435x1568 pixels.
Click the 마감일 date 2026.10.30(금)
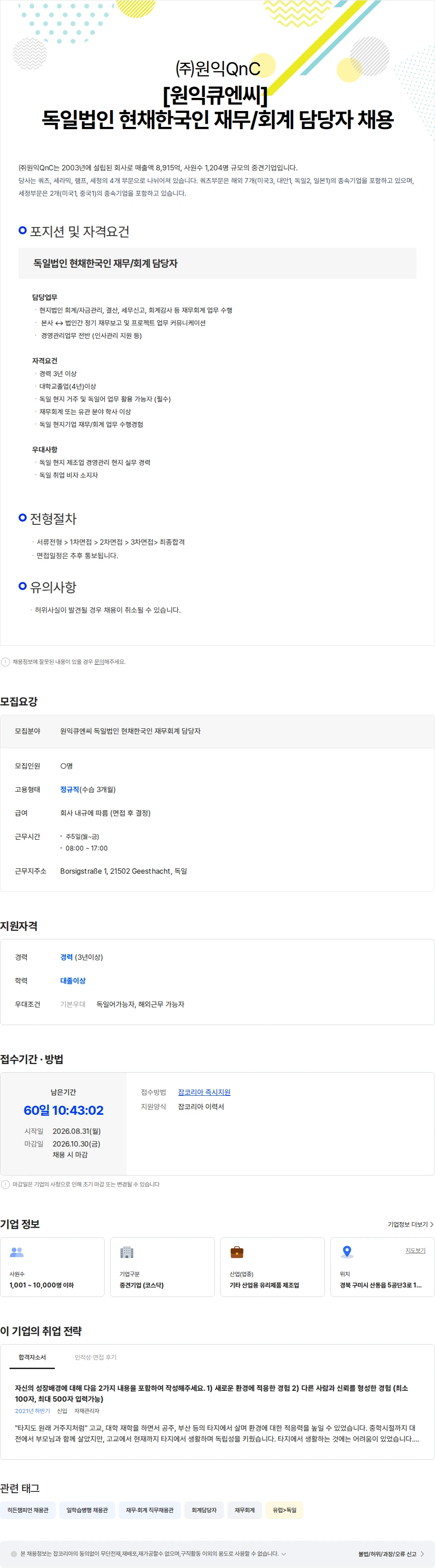point(77,1144)
